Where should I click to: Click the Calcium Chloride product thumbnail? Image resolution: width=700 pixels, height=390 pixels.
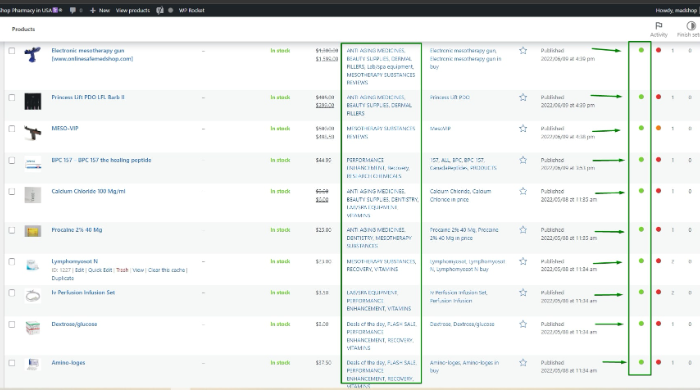33,195
